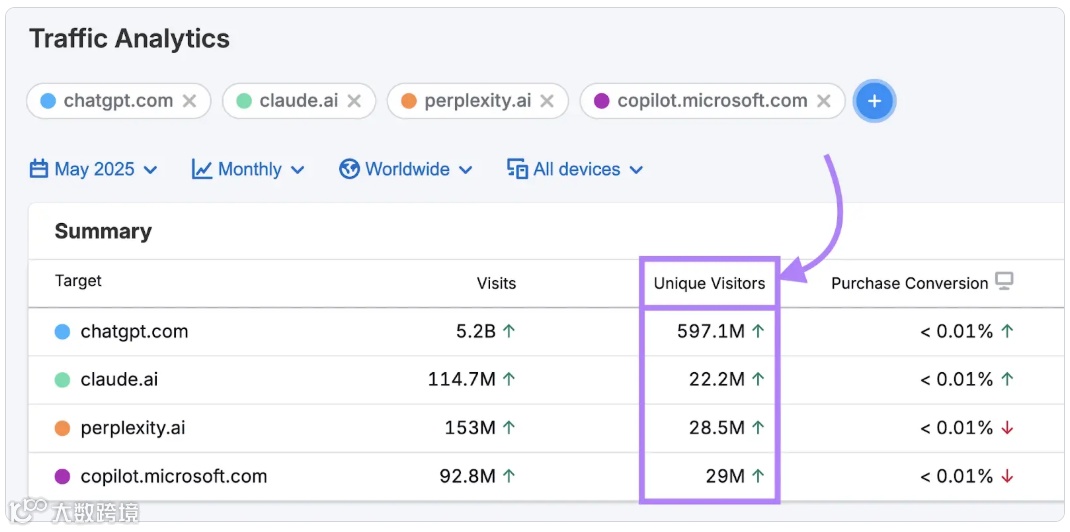Remove chatgpt.com tag with X icon
1070x532 pixels.
pyautogui.click(x=189, y=101)
